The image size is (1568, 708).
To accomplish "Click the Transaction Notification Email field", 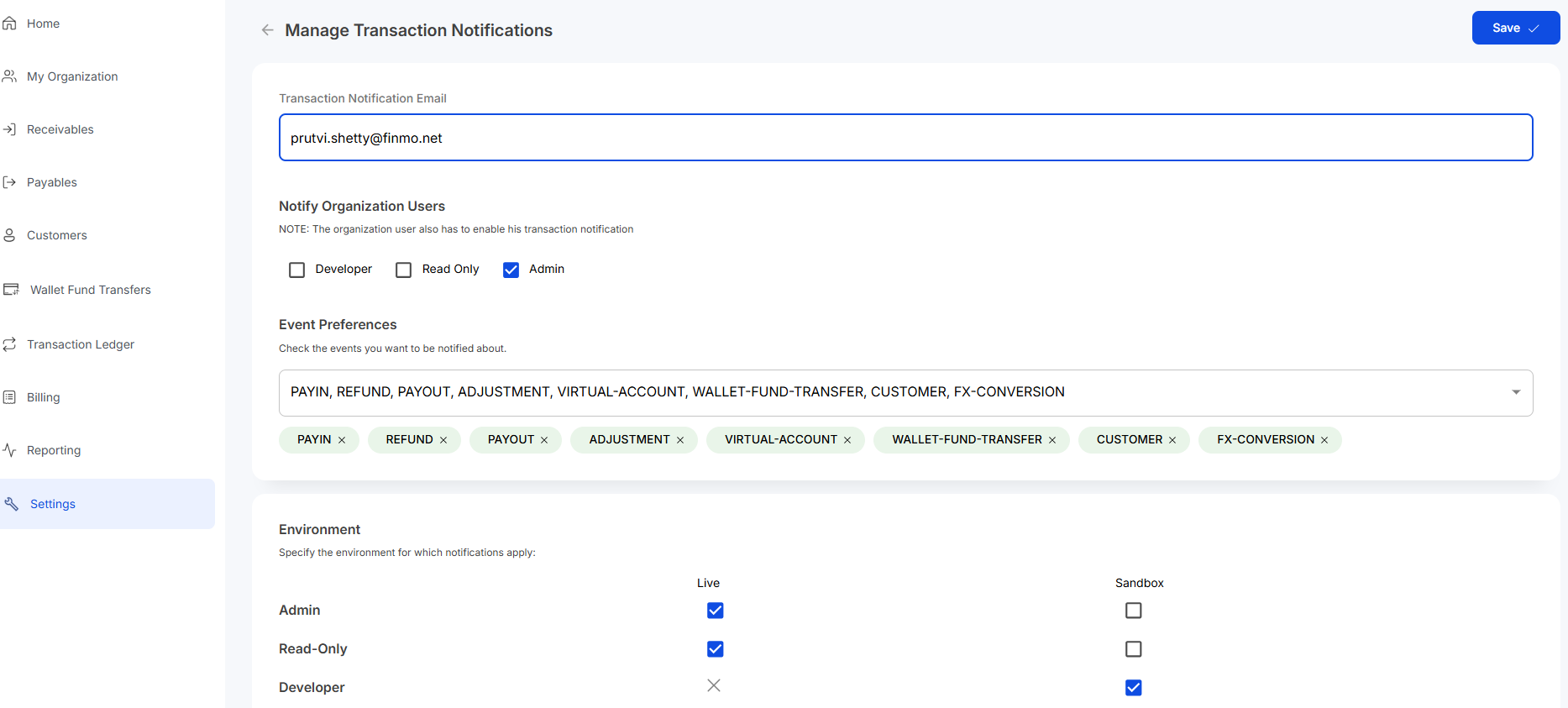I will pyautogui.click(x=905, y=138).
